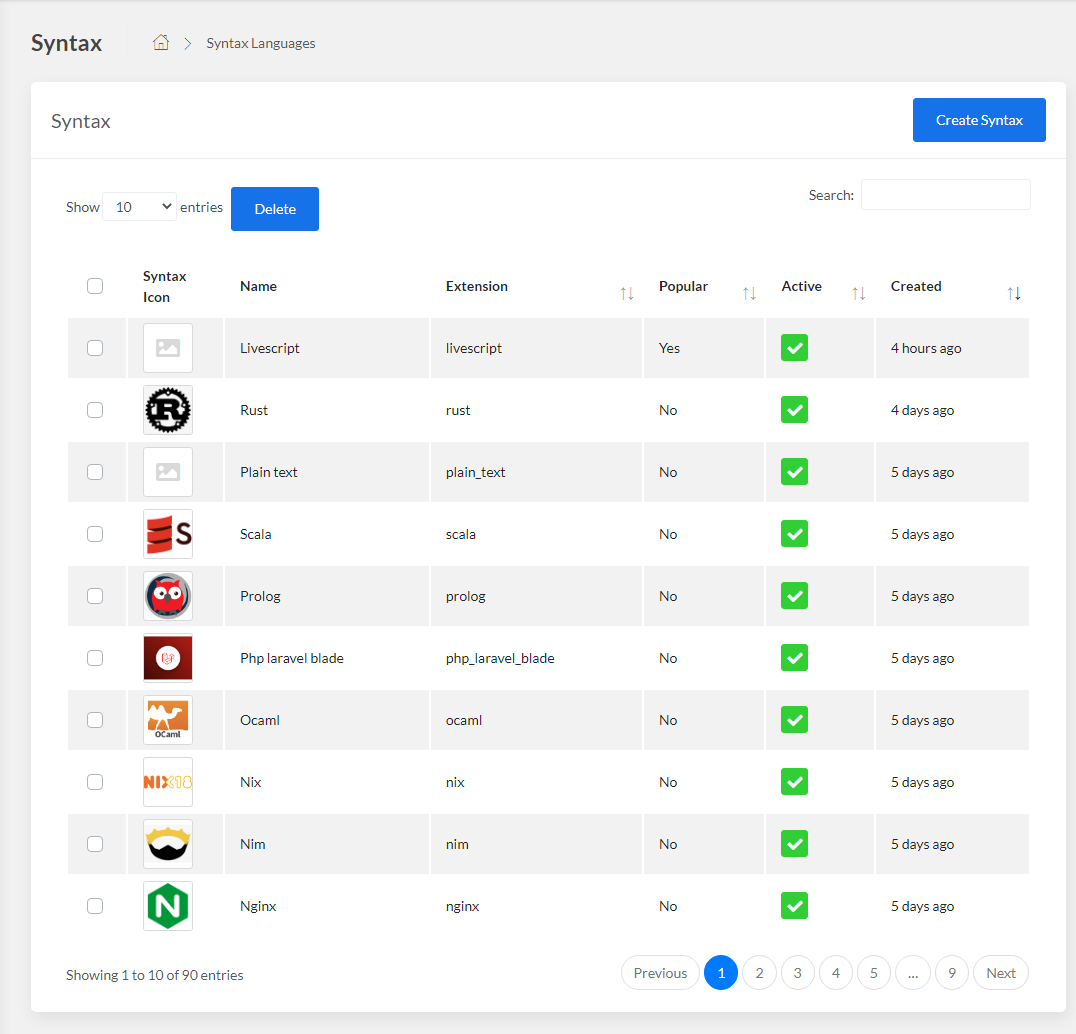Image resolution: width=1076 pixels, height=1034 pixels.
Task: Jump to last page 9
Action: click(x=952, y=973)
